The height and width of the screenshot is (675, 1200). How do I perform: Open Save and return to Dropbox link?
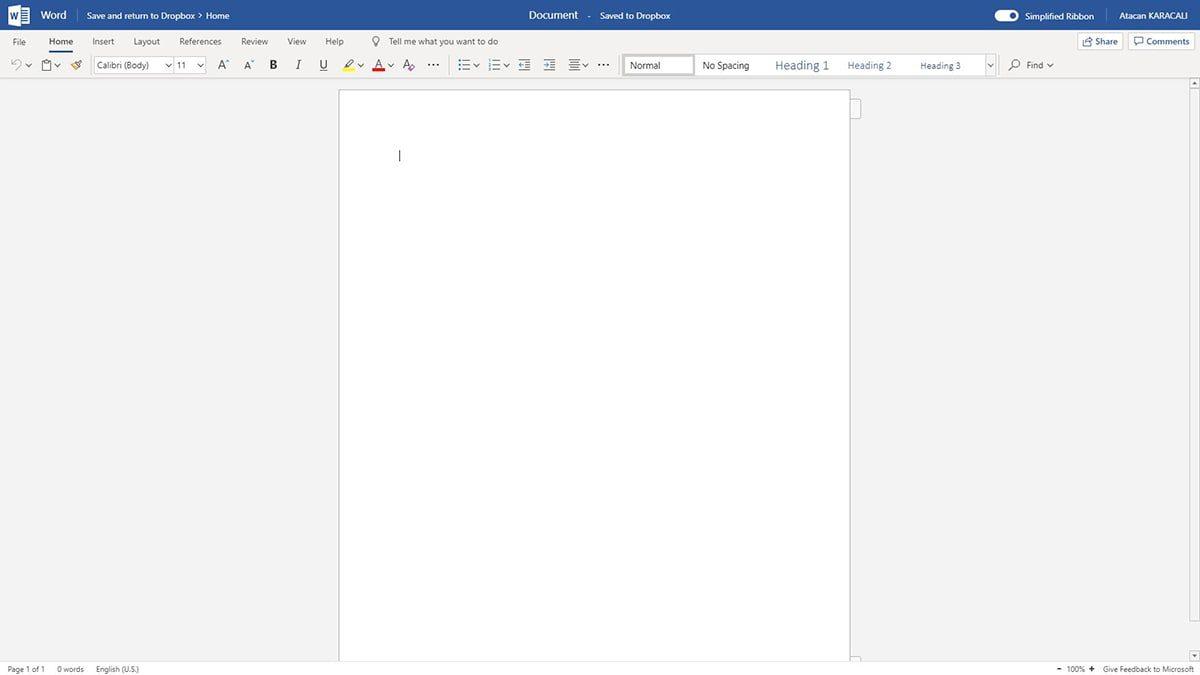click(140, 15)
